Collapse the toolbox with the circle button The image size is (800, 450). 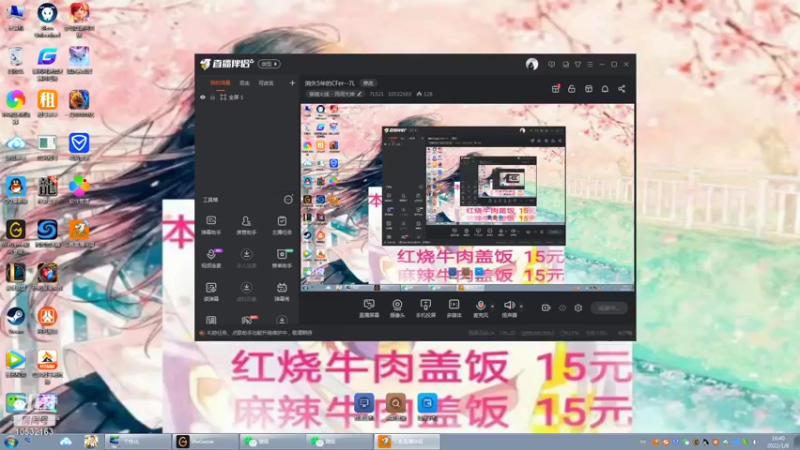click(x=288, y=199)
